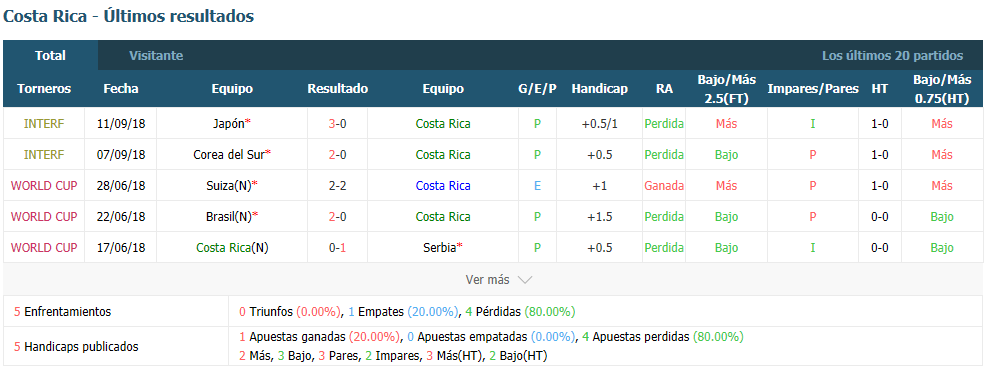The image size is (986, 366).
Task: Click the Impares/Pares column header
Action: tap(812, 89)
